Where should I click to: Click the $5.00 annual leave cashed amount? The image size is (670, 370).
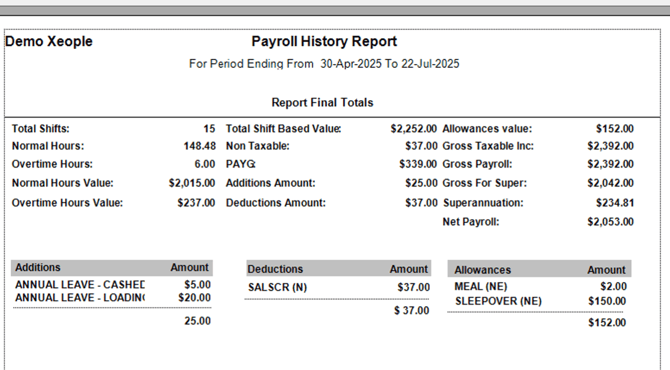197,285
